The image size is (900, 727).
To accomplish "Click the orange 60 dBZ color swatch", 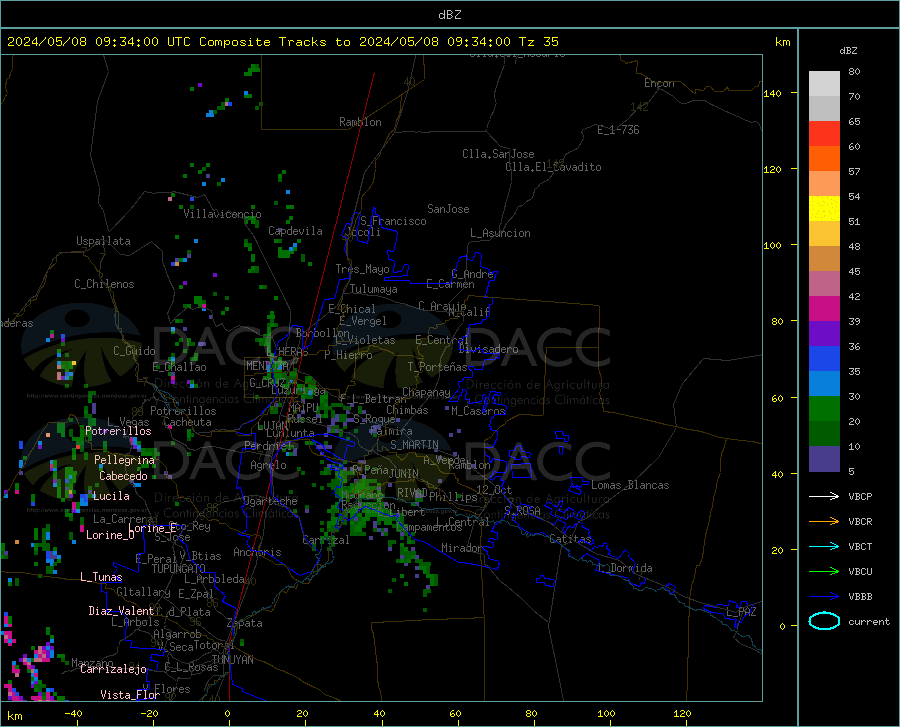I will [x=824, y=158].
